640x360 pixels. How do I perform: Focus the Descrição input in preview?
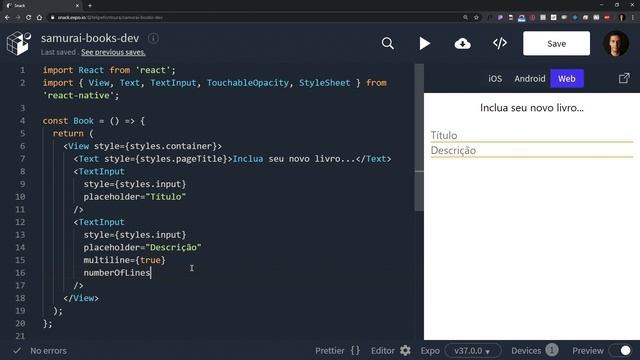pos(532,151)
